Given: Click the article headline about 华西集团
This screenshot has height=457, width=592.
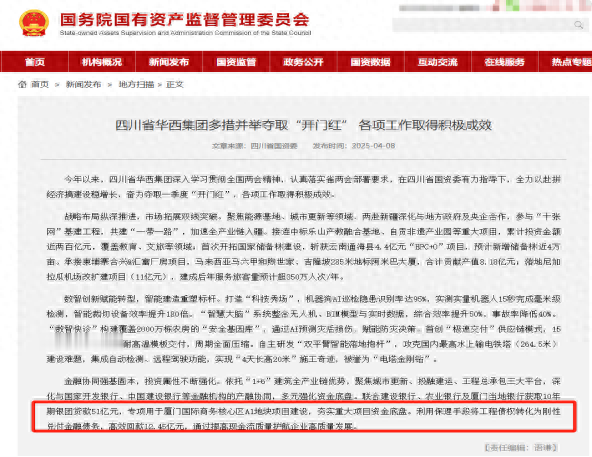Looking at the screenshot, I should [x=303, y=125].
